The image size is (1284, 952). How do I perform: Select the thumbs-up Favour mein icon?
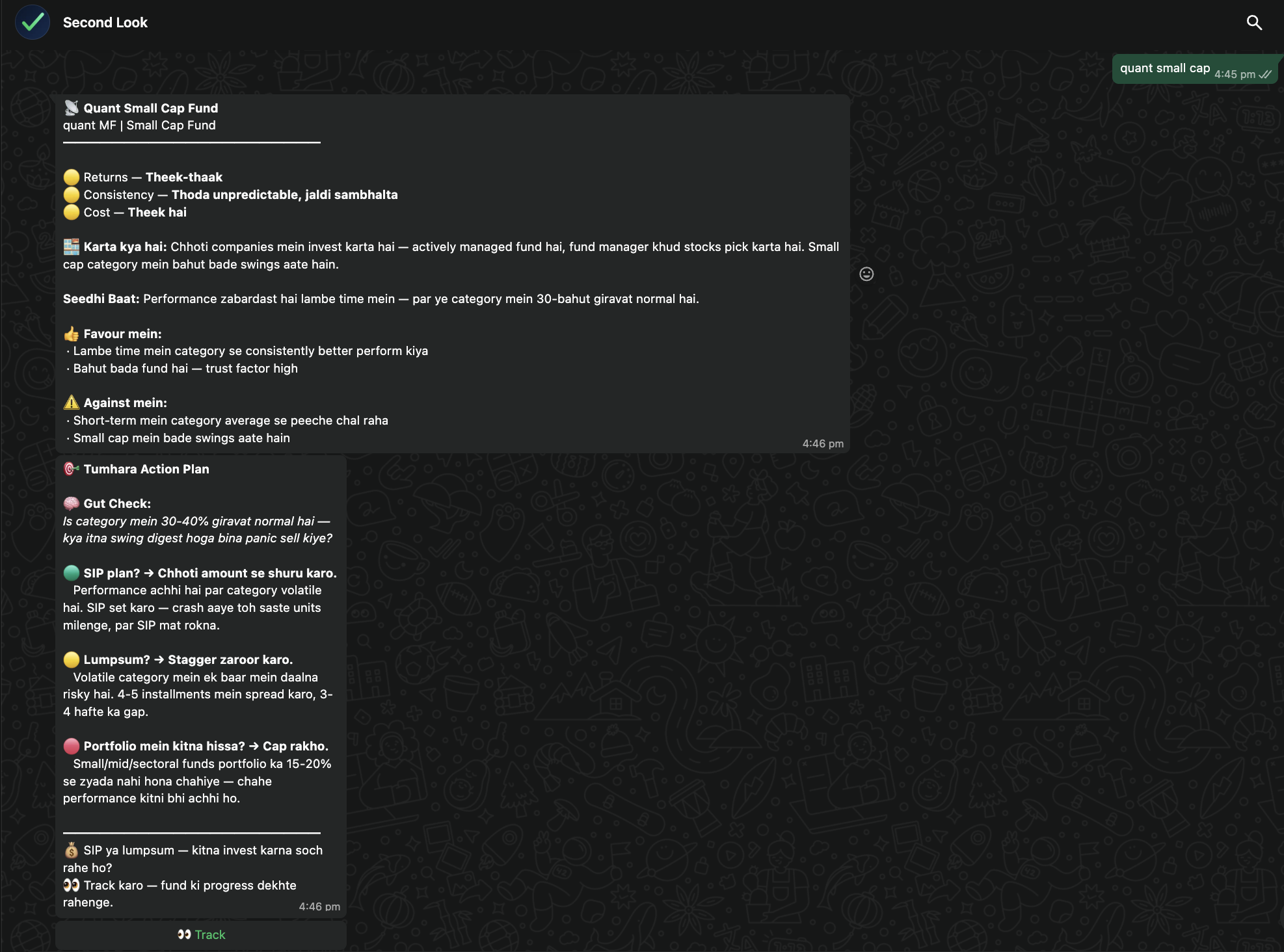pyautogui.click(x=72, y=334)
